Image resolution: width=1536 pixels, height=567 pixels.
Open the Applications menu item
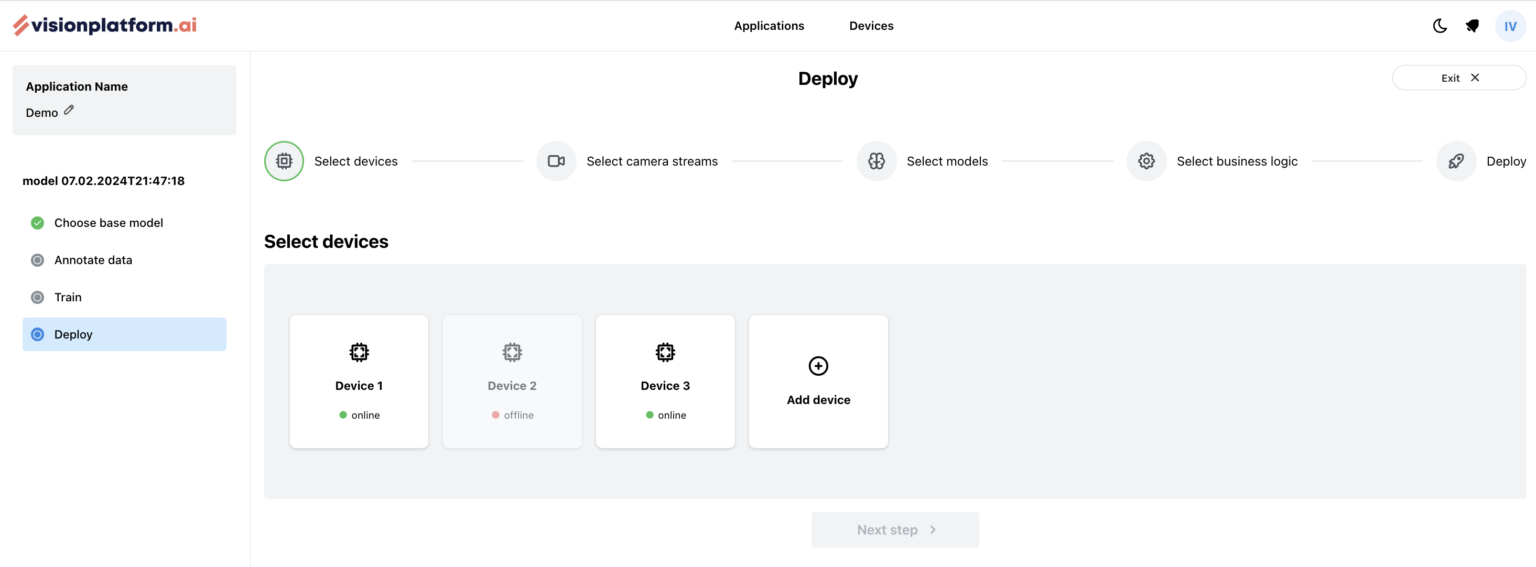tap(769, 26)
